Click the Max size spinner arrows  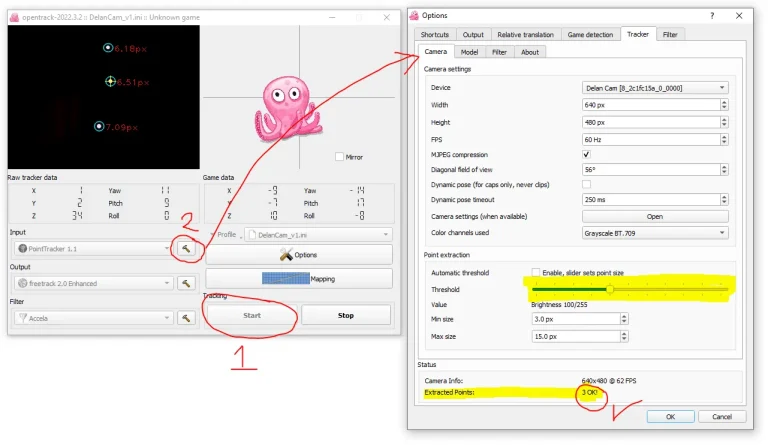(624, 336)
